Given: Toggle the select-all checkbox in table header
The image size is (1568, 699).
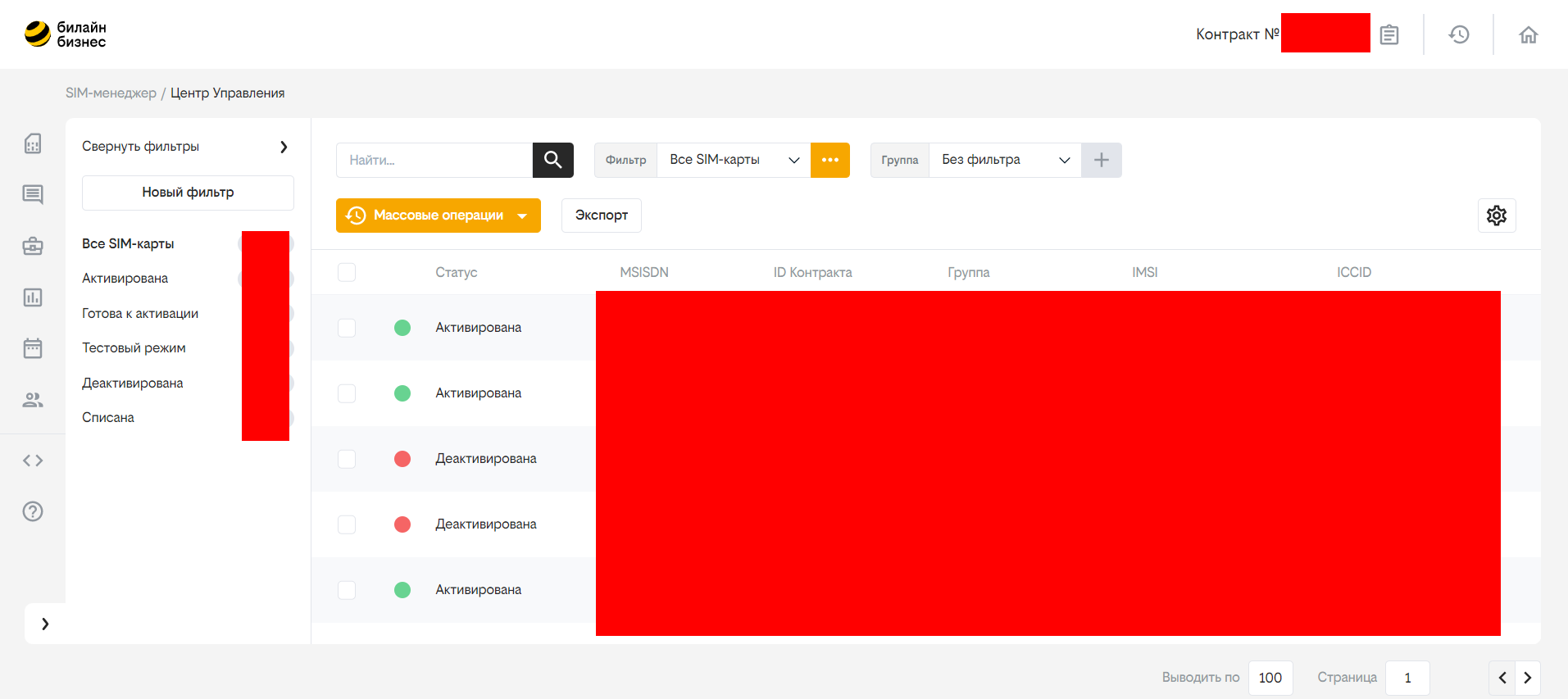Looking at the screenshot, I should 347,272.
